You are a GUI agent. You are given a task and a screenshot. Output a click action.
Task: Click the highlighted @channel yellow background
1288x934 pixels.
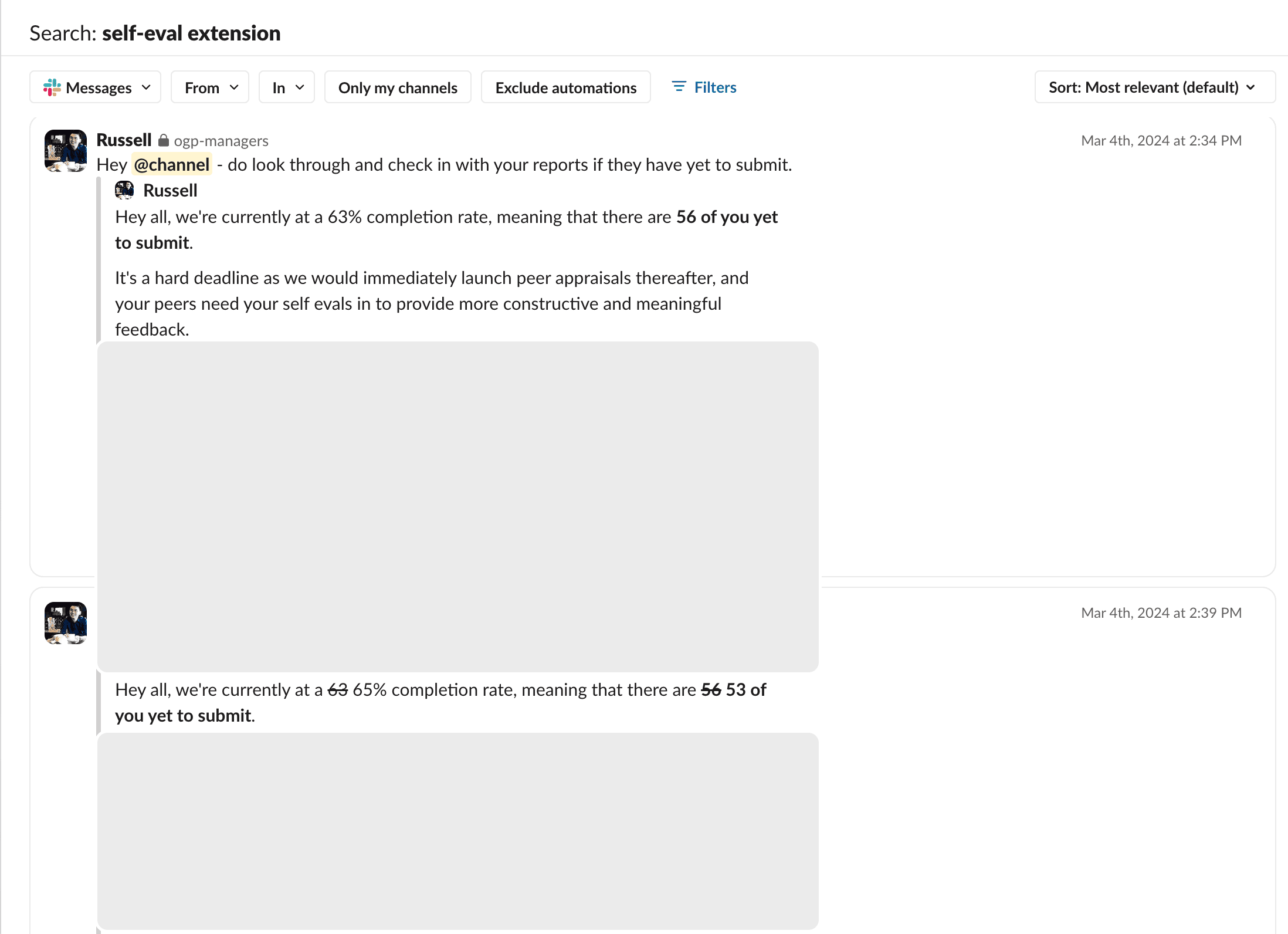(172, 164)
